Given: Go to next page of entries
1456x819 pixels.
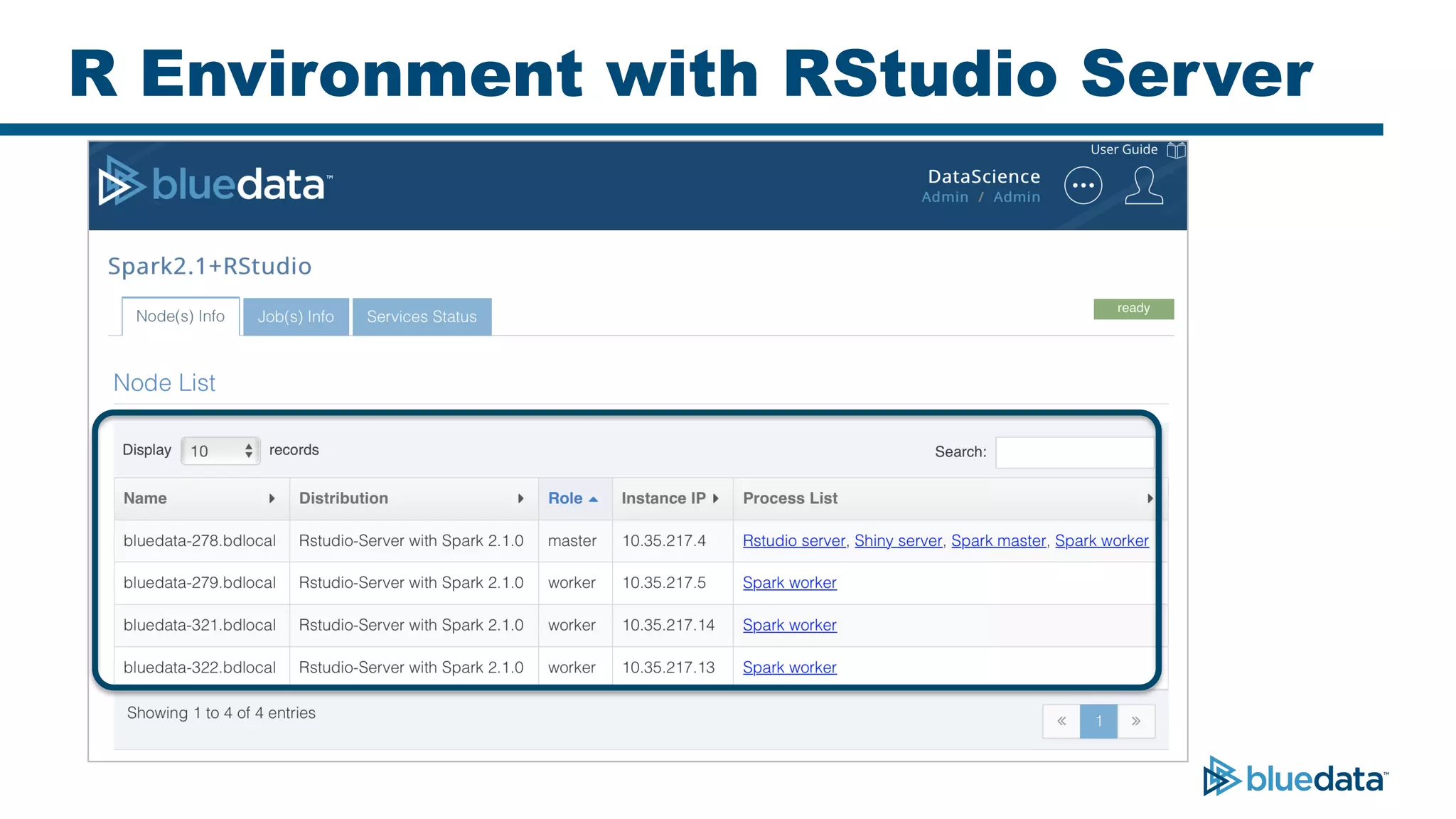Looking at the screenshot, I should 1135,721.
